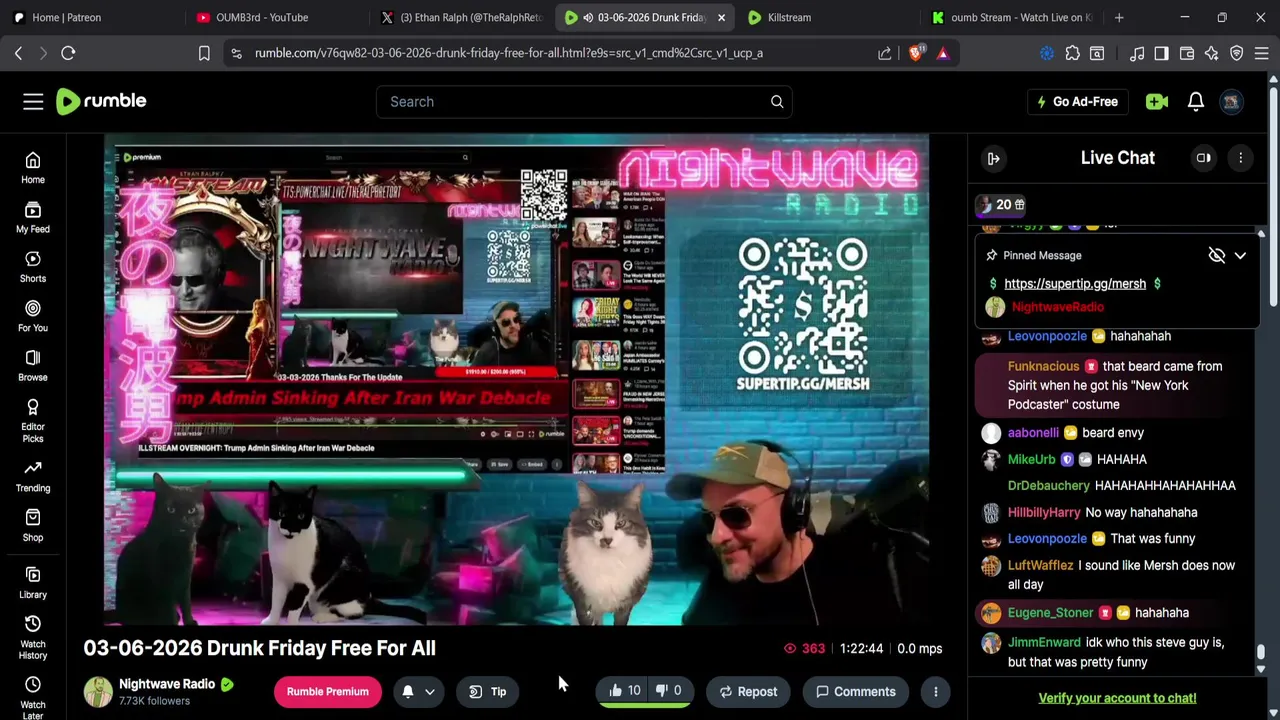Image resolution: width=1280 pixels, height=720 pixels.
Task: Open the Comments button
Action: (855, 691)
